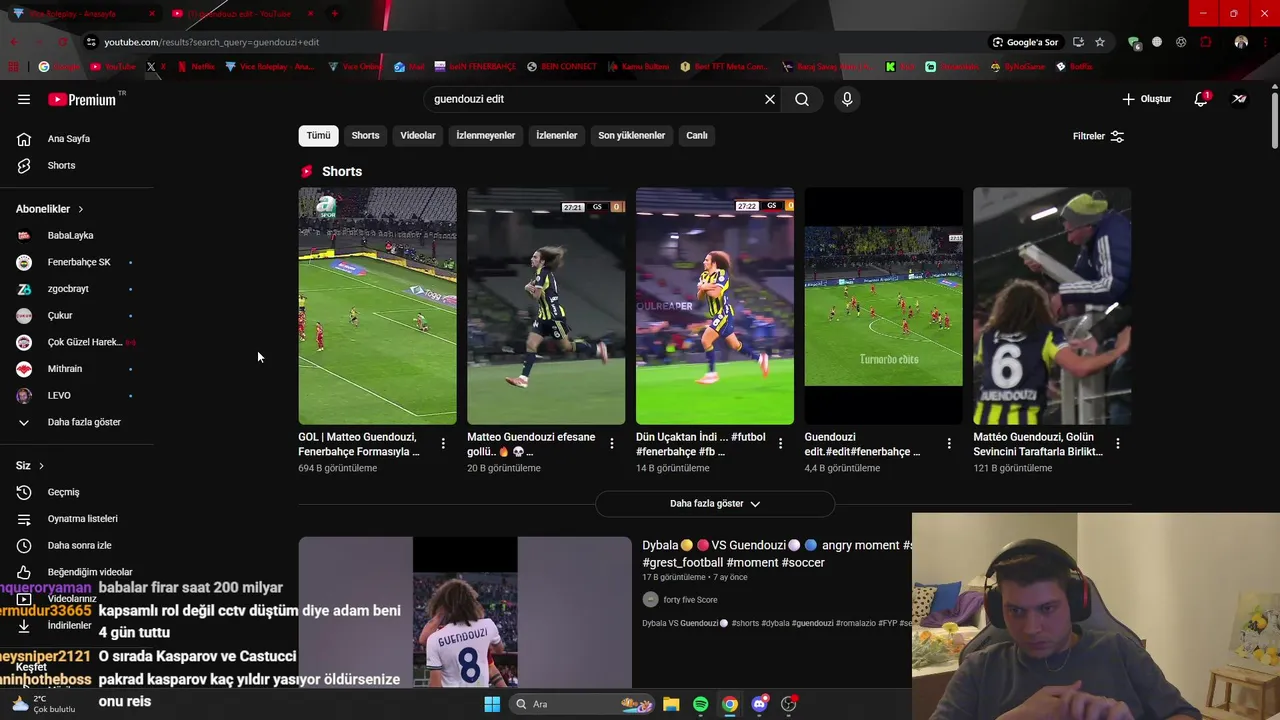Open the Fenerbahçe SK subscription channel
This screenshot has height=720, width=1280.
(78, 262)
